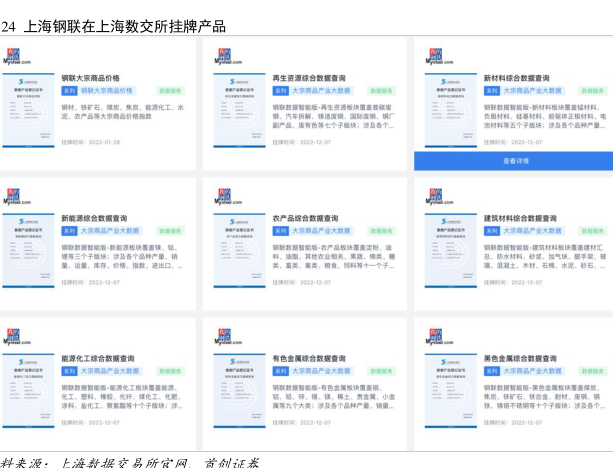This screenshot has width=613, height=468.
Task: Open the 黑色金属综合数据查询 product title
Action: tap(520, 359)
